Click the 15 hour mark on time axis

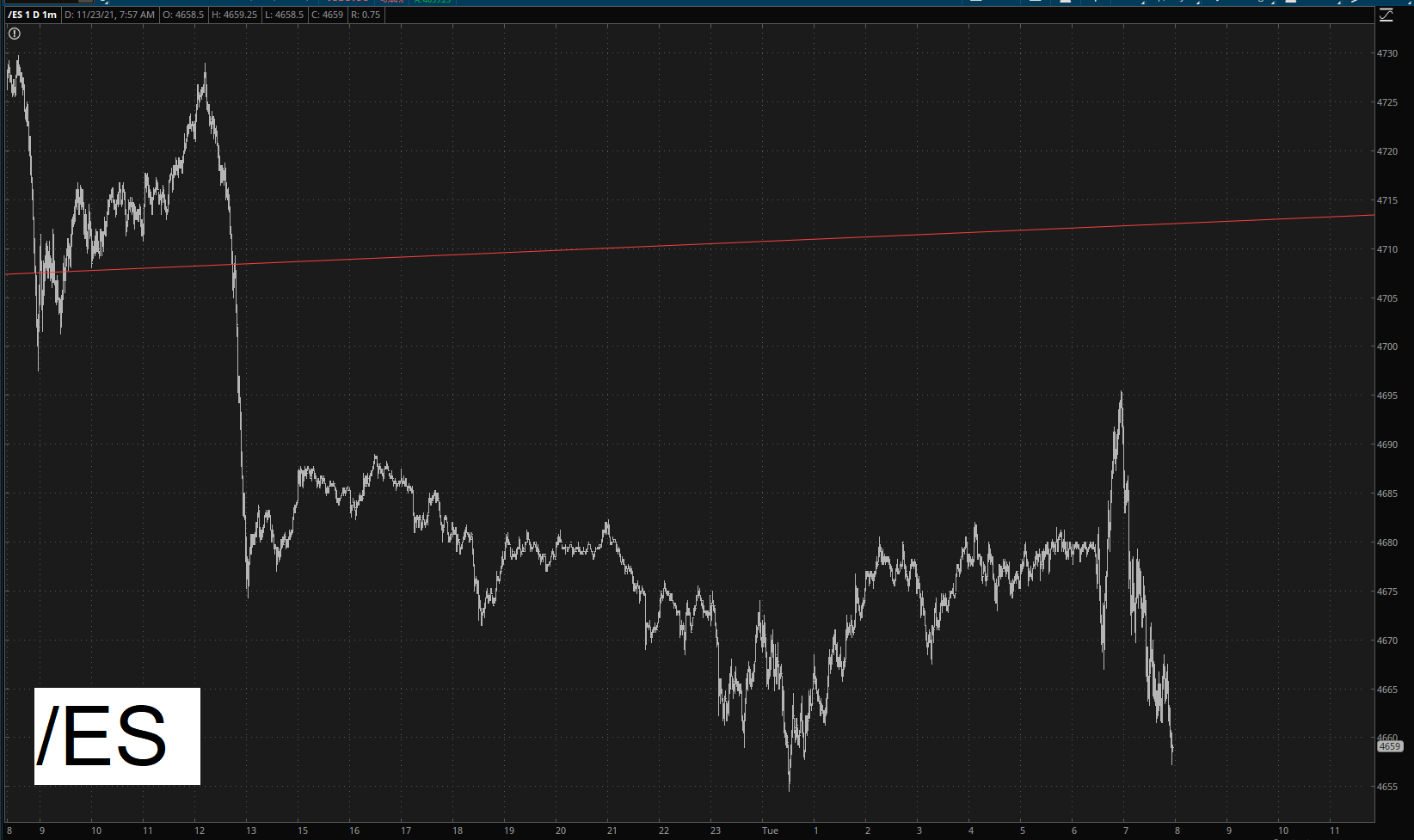303,831
